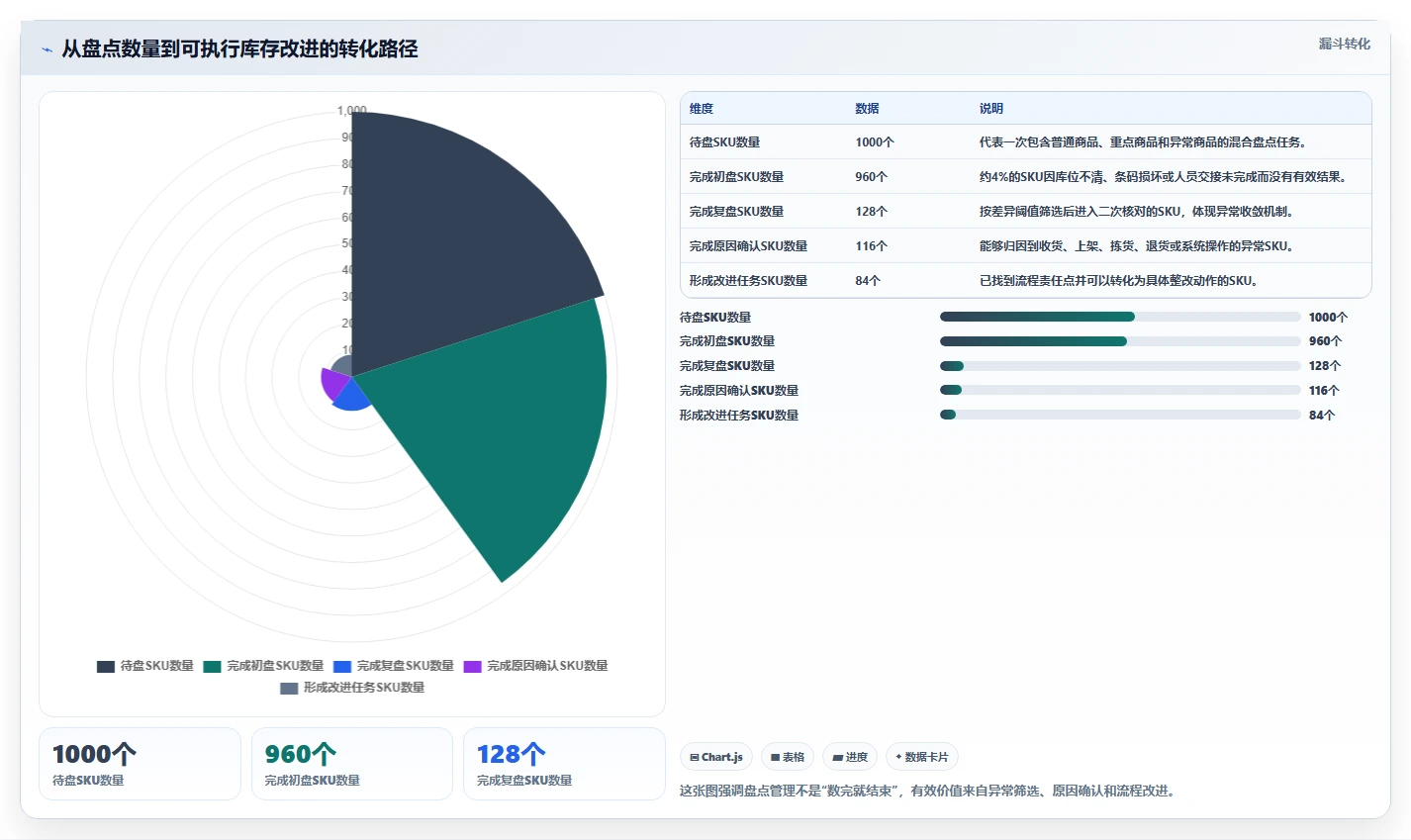The image size is (1411, 840).
Task: Click the 待盘SKU数量 progress bar
Action: point(1120,317)
